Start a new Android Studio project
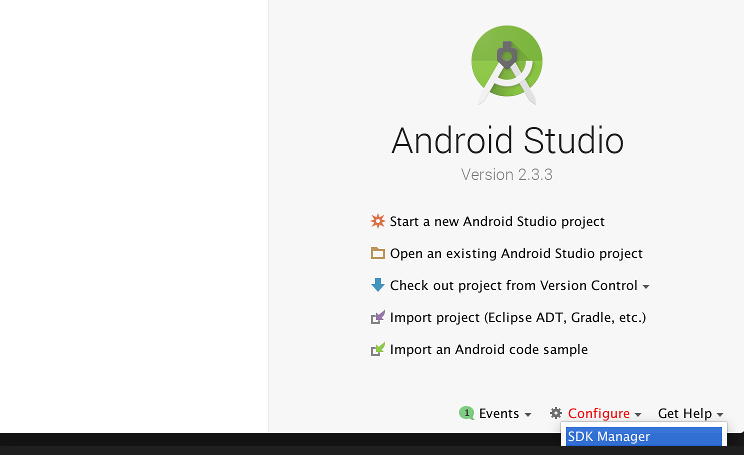 pos(497,221)
